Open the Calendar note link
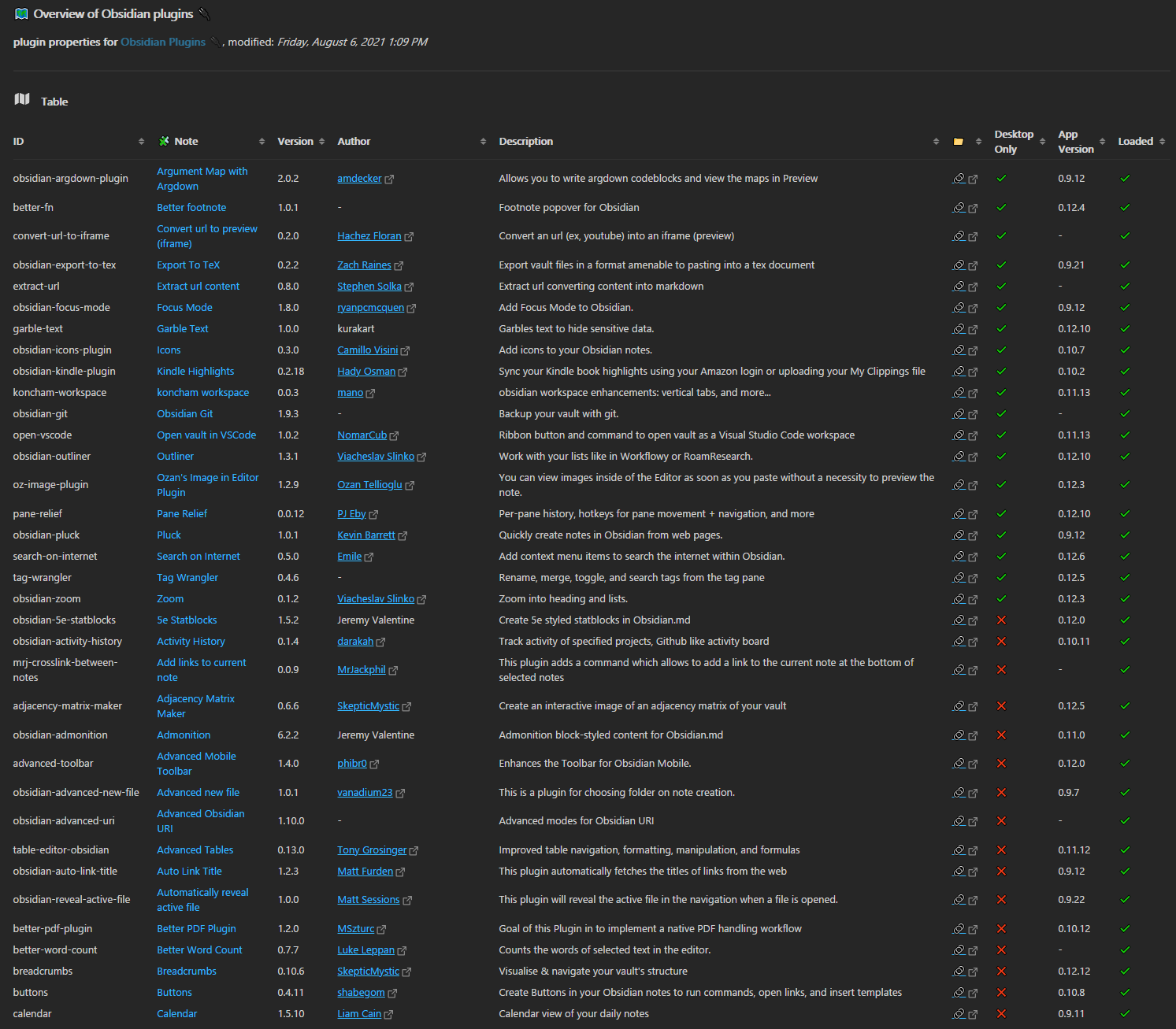Viewport: 1176px width, 1029px height. [x=177, y=1014]
